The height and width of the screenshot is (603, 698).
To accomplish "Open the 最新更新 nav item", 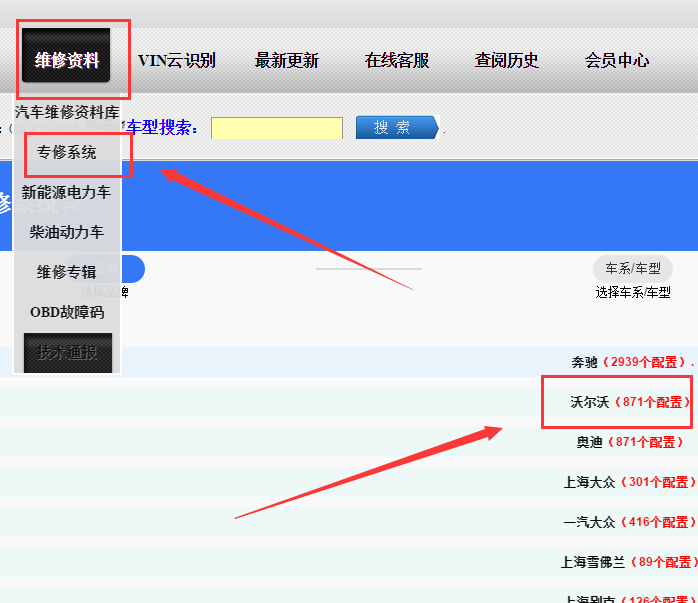I will pyautogui.click(x=287, y=61).
